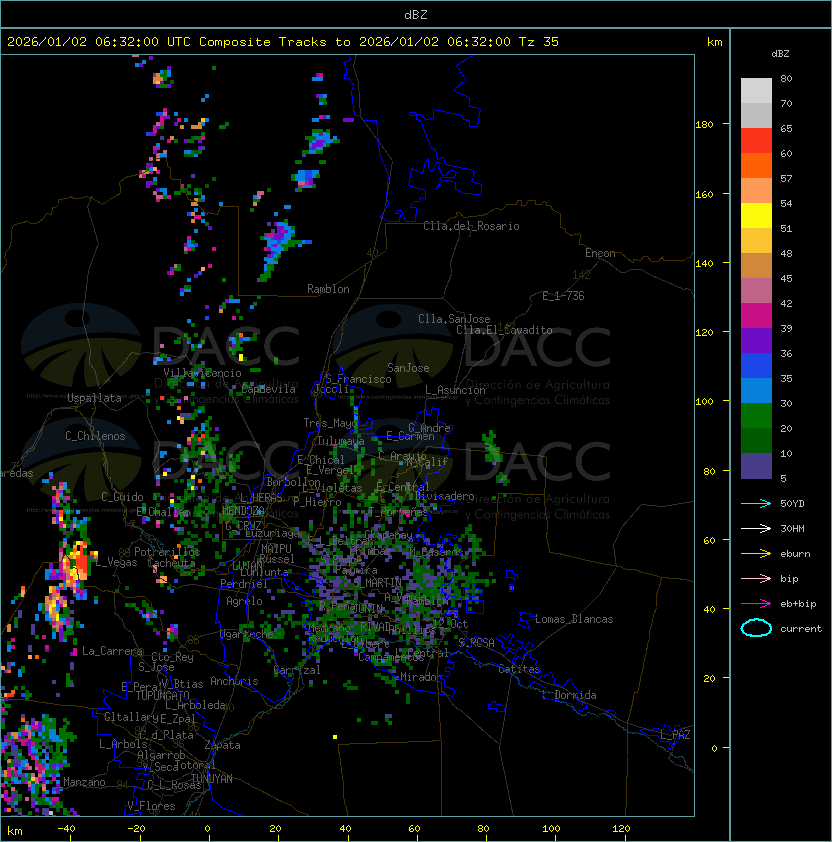The height and width of the screenshot is (842, 832).
Task: Click the light blue 30-35 dBZ swatch
Action: [756, 390]
